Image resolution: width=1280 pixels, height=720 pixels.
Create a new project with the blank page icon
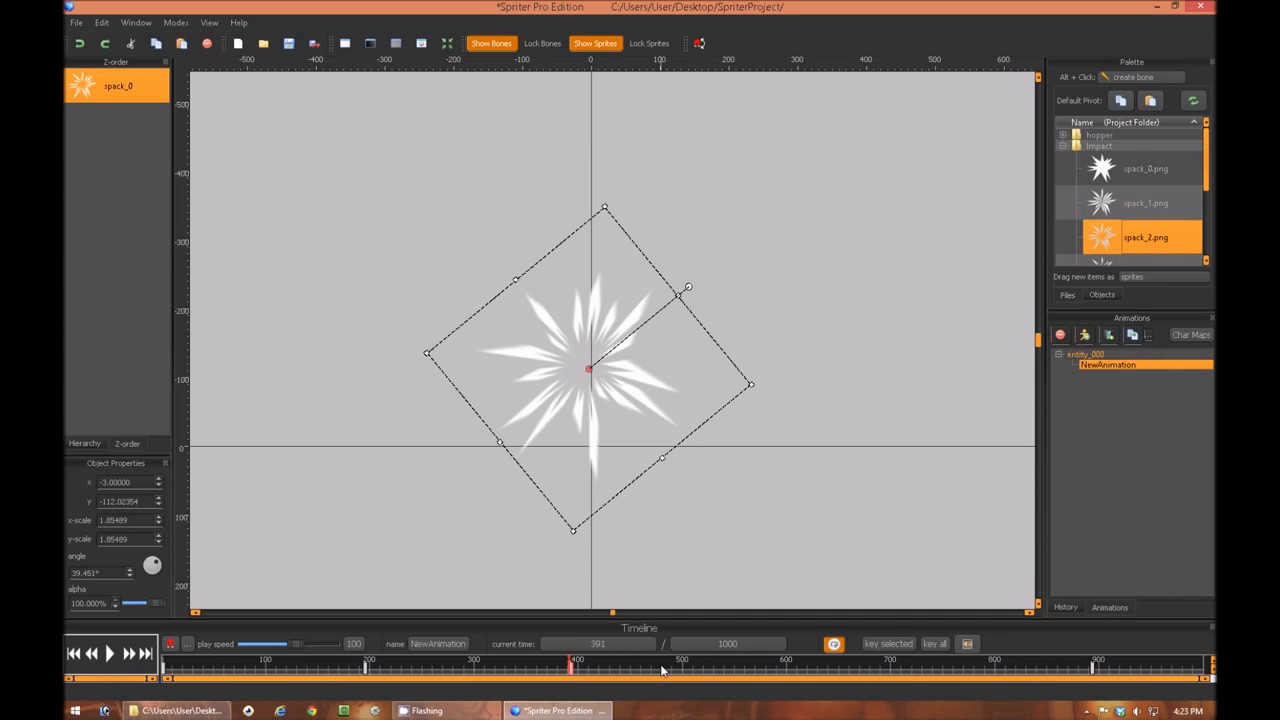point(238,43)
